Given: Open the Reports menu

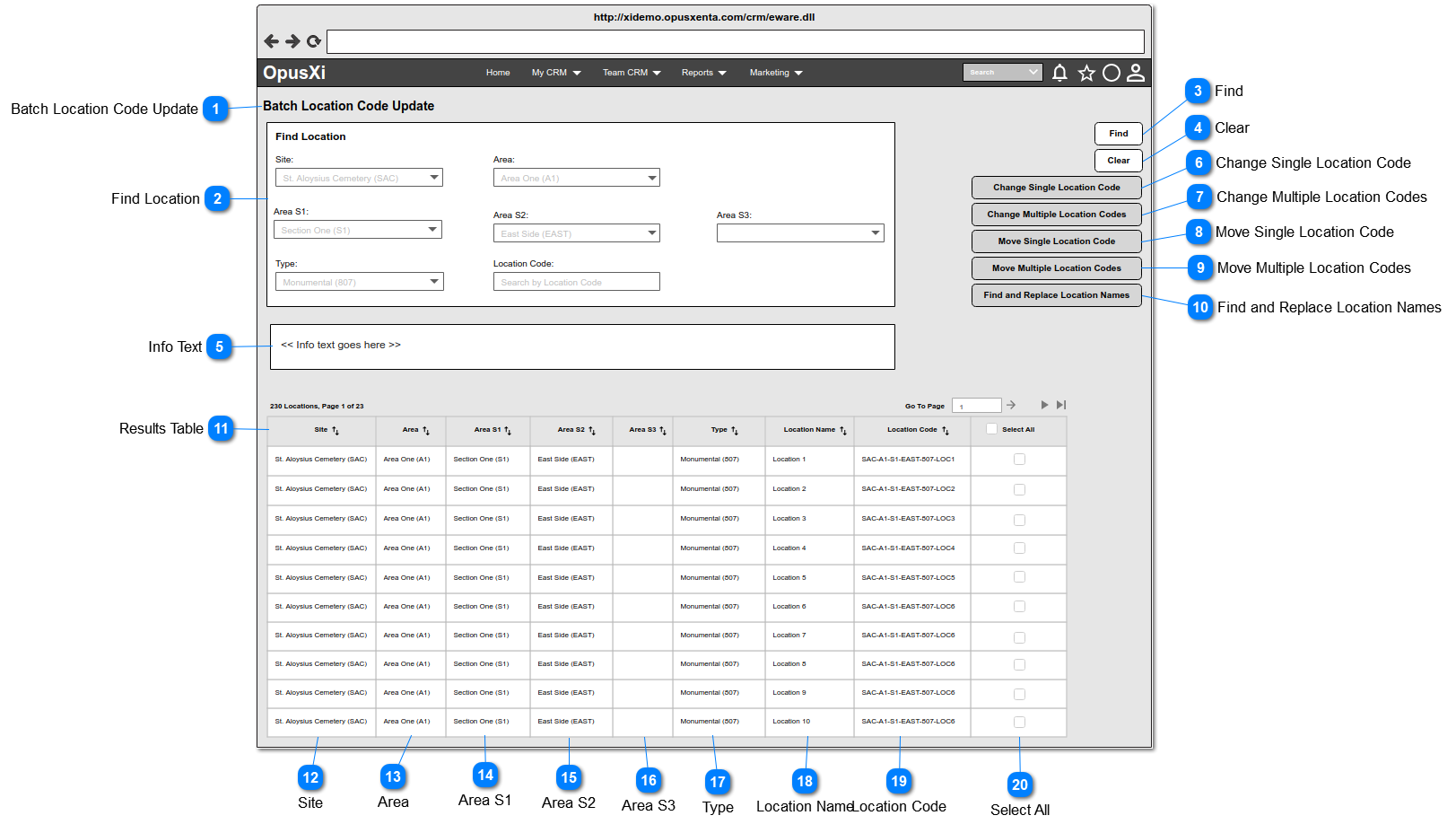Looking at the screenshot, I should [x=703, y=73].
